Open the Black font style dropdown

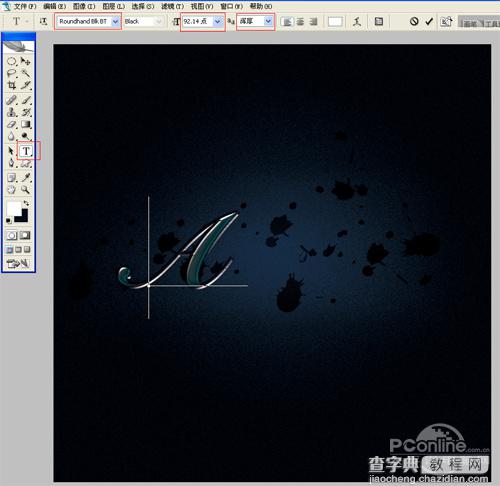click(x=159, y=21)
